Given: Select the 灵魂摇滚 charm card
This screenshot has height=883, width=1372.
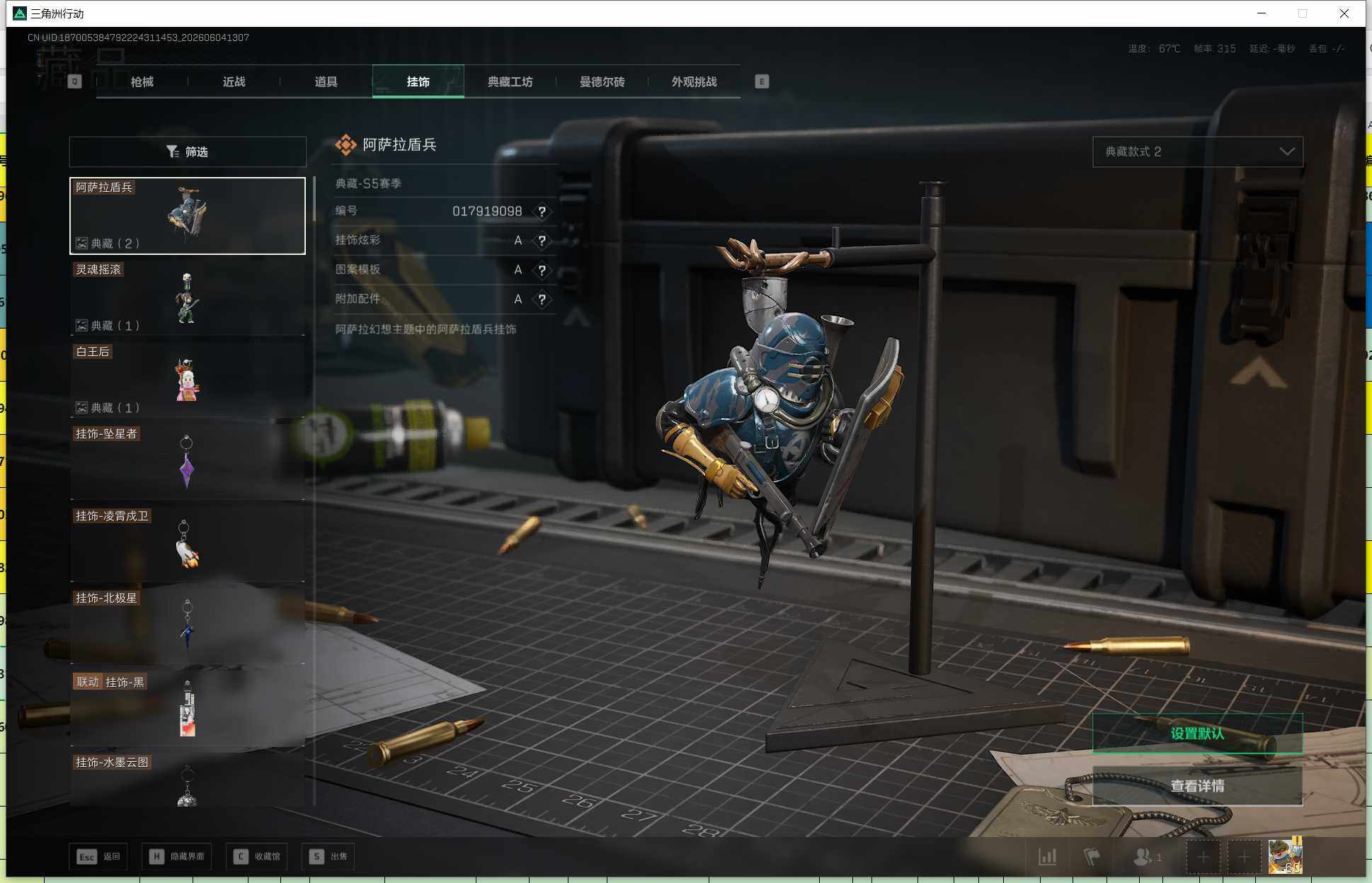Looking at the screenshot, I should [188, 297].
